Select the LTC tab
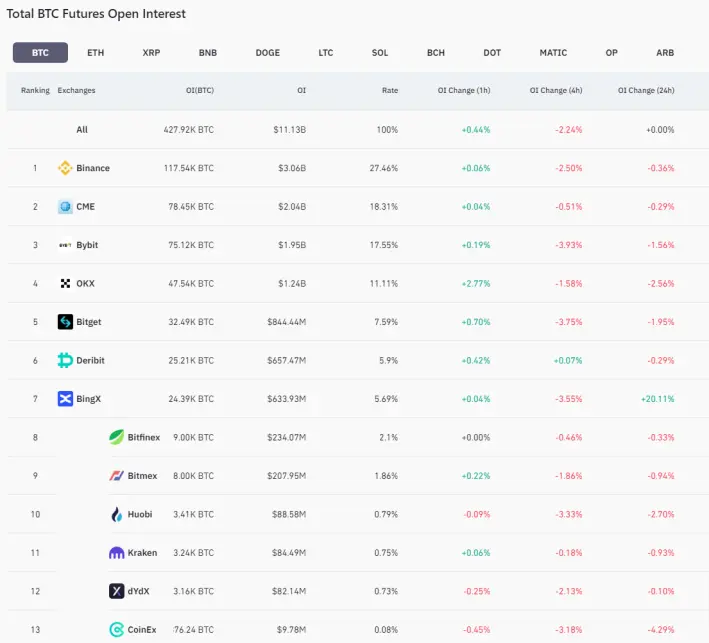 [x=326, y=52]
